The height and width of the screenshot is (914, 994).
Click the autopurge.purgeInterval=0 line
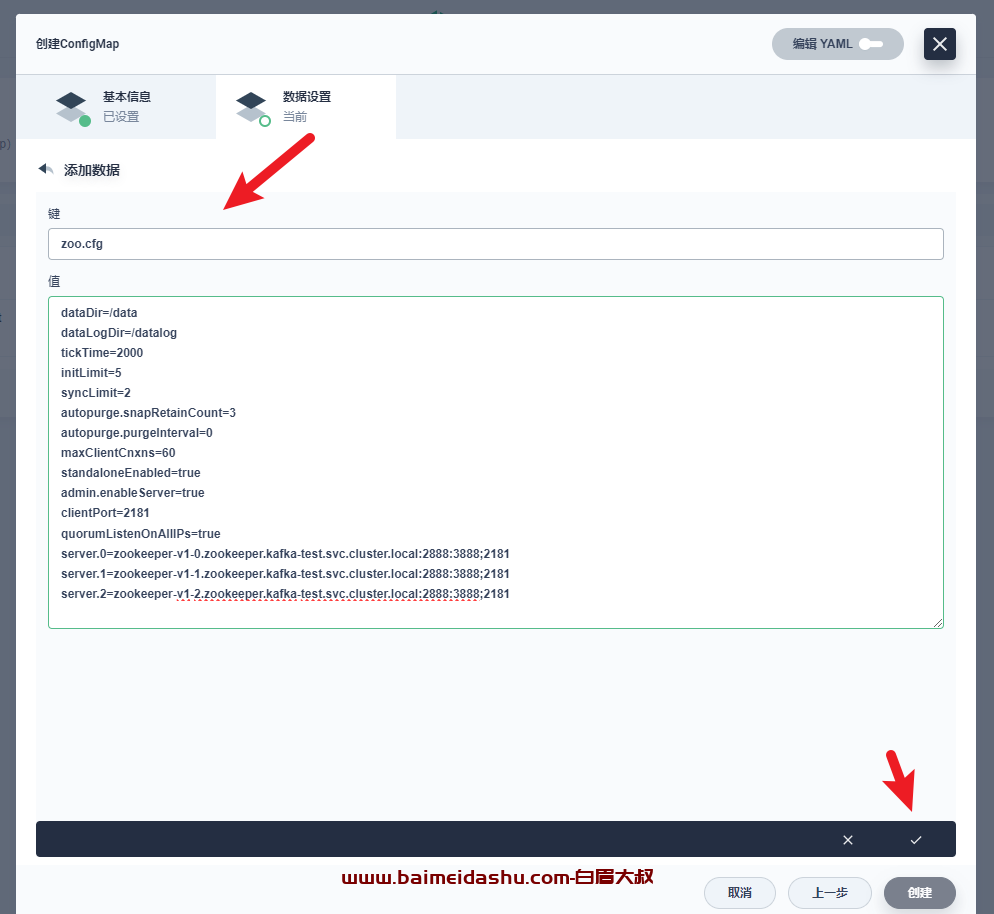click(x=136, y=433)
